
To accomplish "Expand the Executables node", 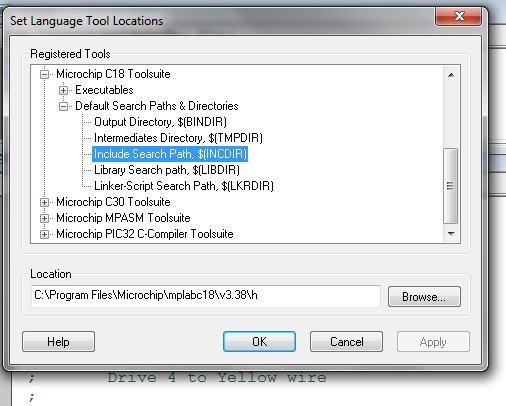I will tap(63, 90).
